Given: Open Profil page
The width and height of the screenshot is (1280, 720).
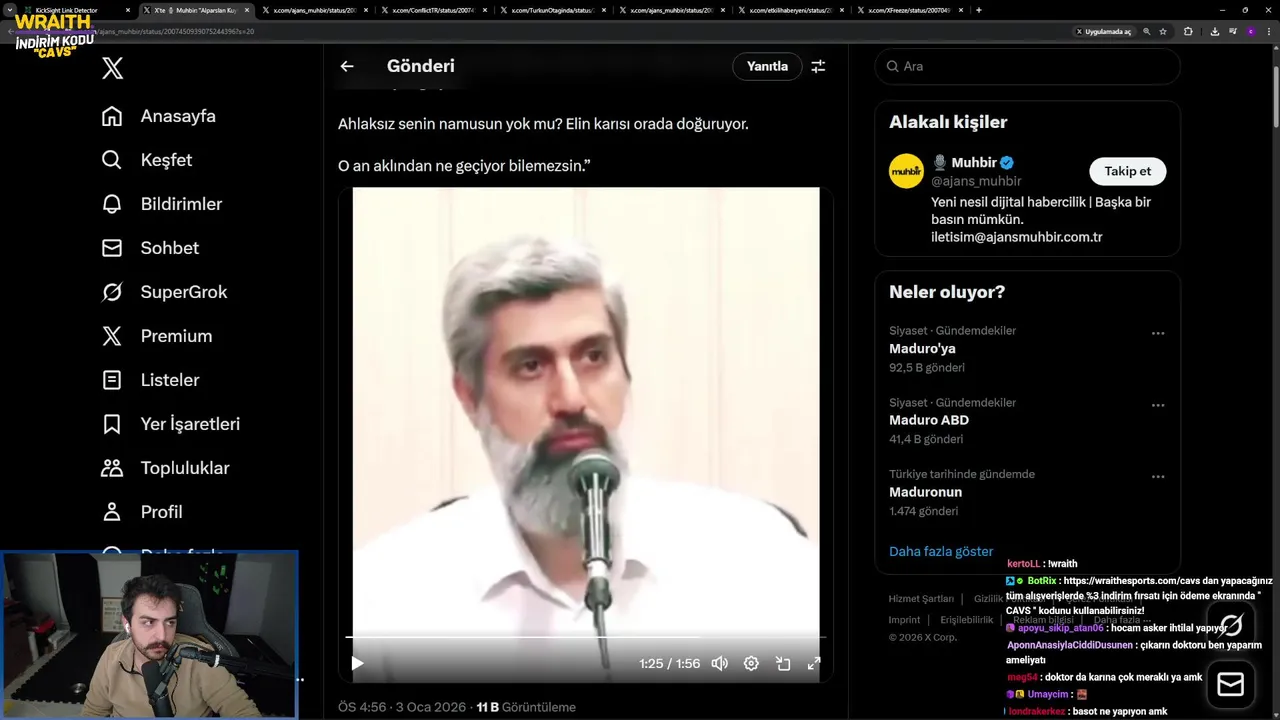Looking at the screenshot, I should (x=142, y=512).
